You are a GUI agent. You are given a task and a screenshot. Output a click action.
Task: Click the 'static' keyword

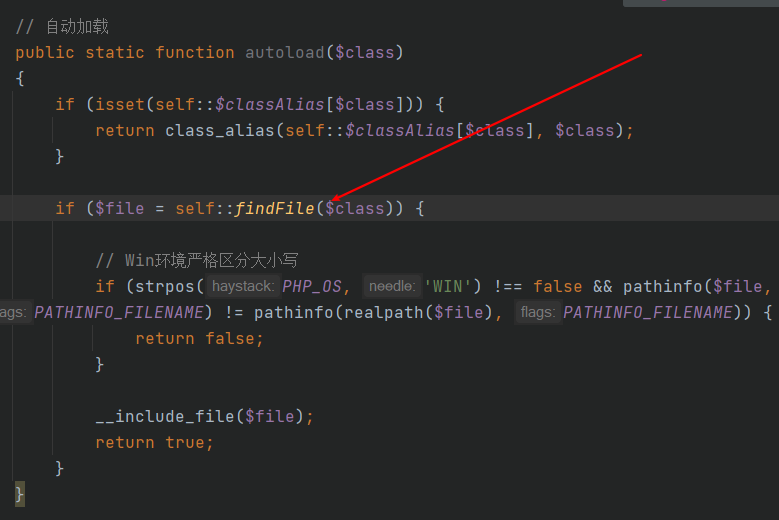coord(115,53)
